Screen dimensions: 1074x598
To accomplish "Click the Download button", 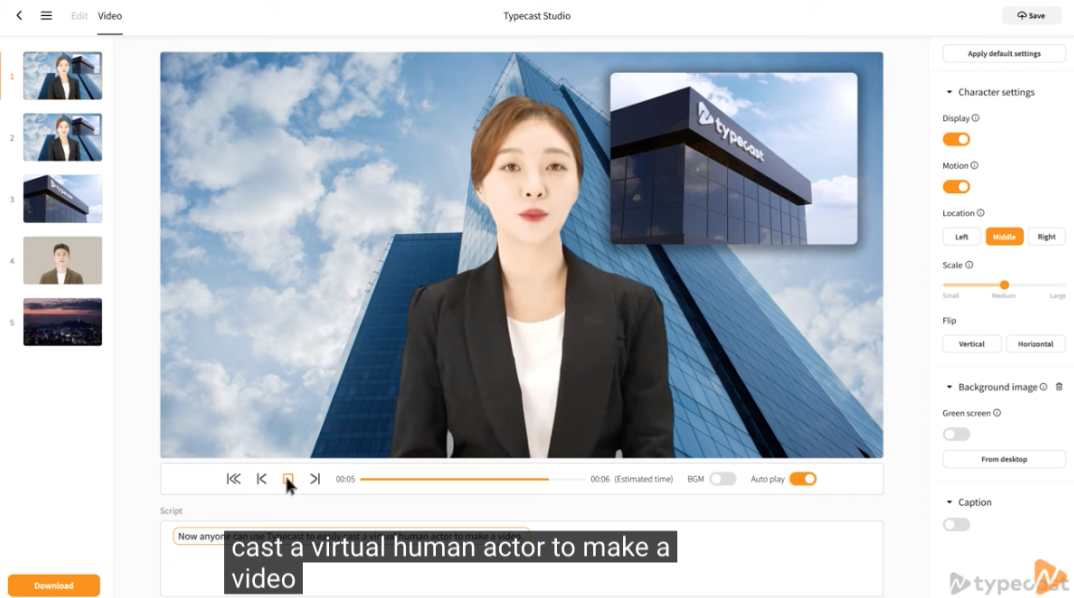I will coord(53,586).
